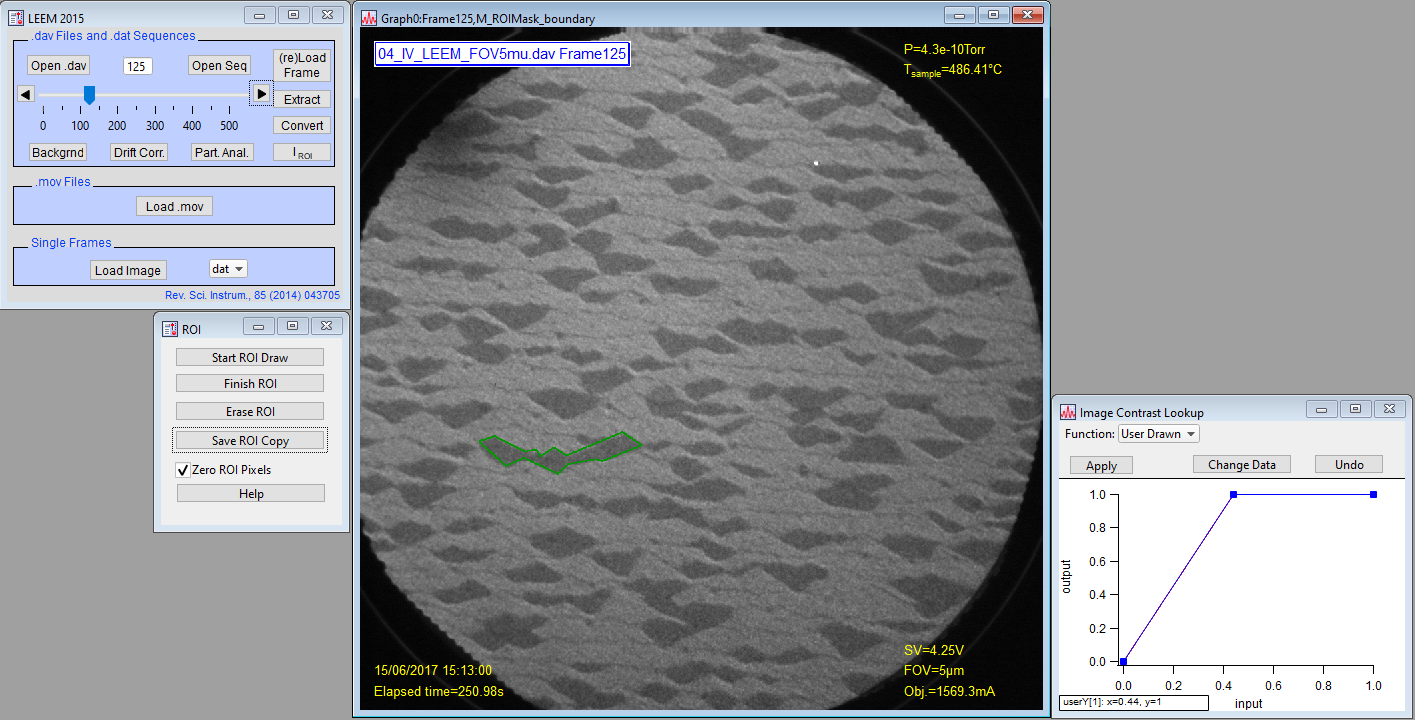Click the frame slider left arrow
The height and width of the screenshot is (720, 1415).
pyautogui.click(x=26, y=94)
